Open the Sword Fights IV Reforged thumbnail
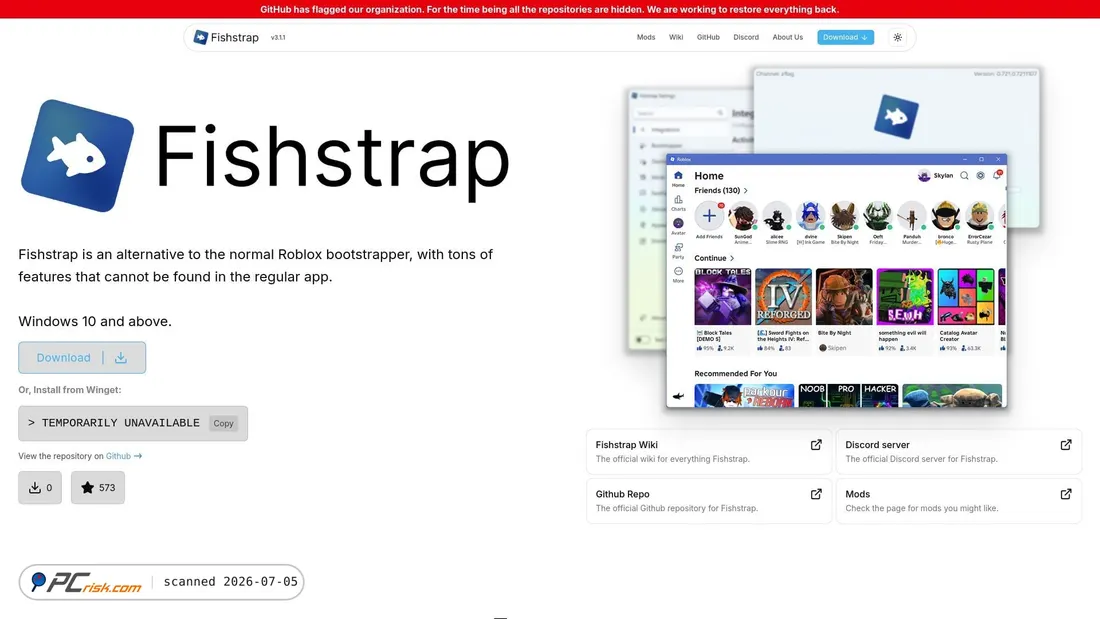 (x=784, y=297)
